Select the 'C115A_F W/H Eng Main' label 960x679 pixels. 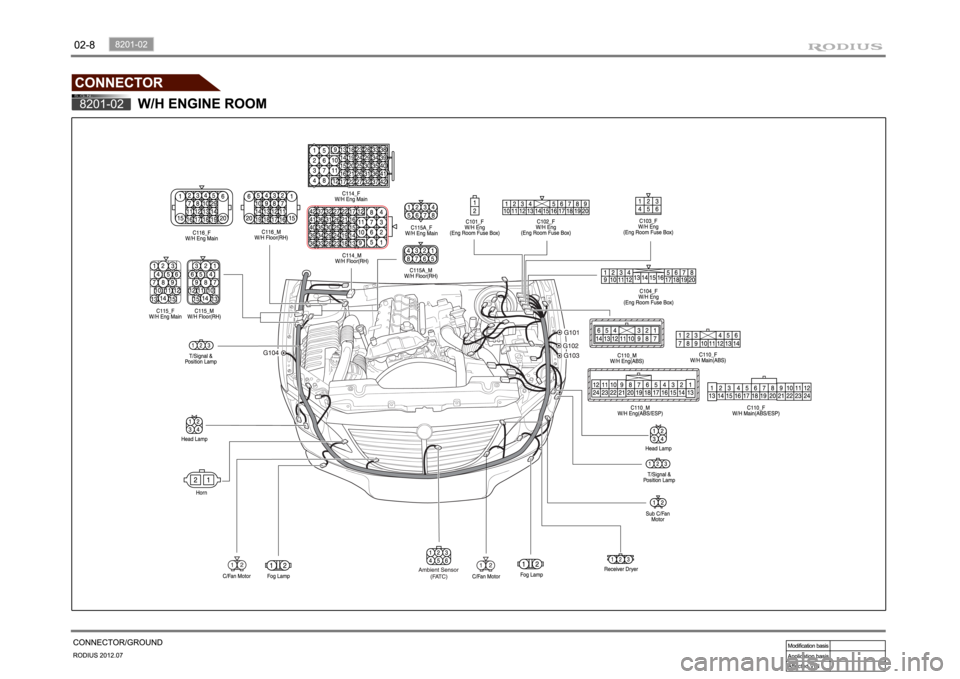pyautogui.click(x=421, y=230)
